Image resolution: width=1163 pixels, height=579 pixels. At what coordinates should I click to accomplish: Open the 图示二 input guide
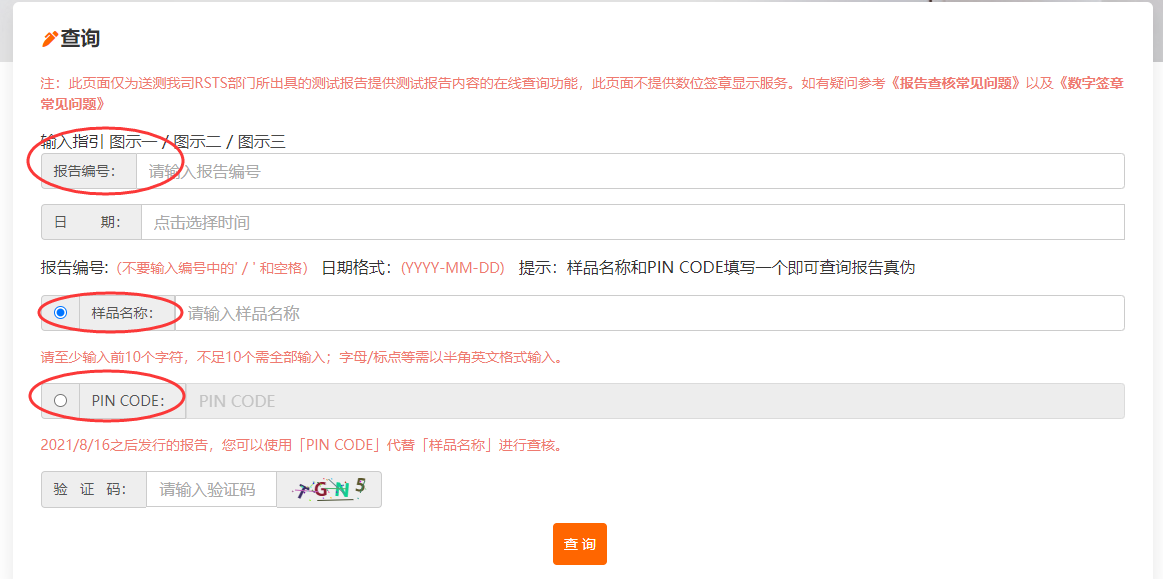pyautogui.click(x=195, y=141)
